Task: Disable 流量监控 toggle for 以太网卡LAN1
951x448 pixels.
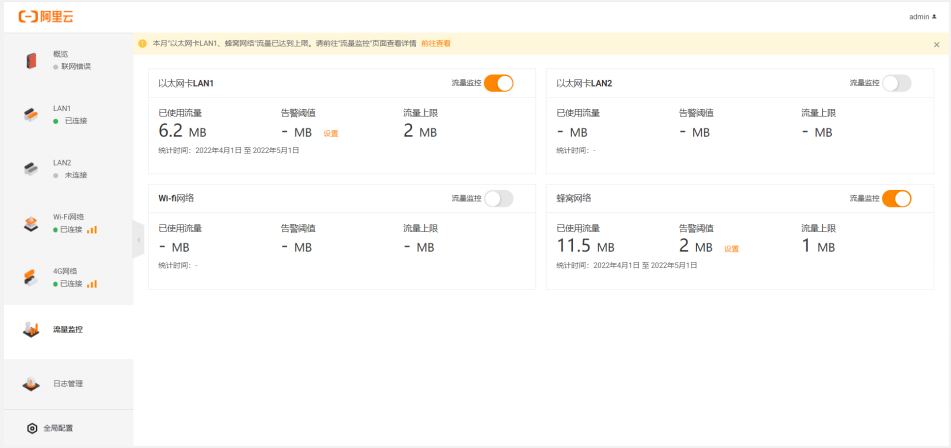Action: [498, 83]
